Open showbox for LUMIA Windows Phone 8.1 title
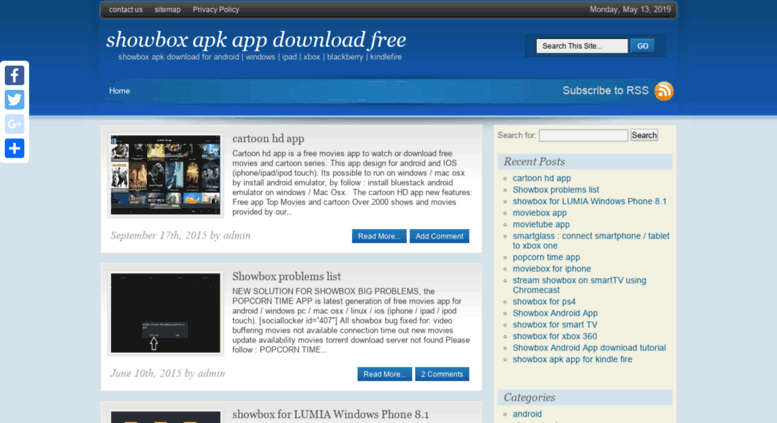 (331, 414)
